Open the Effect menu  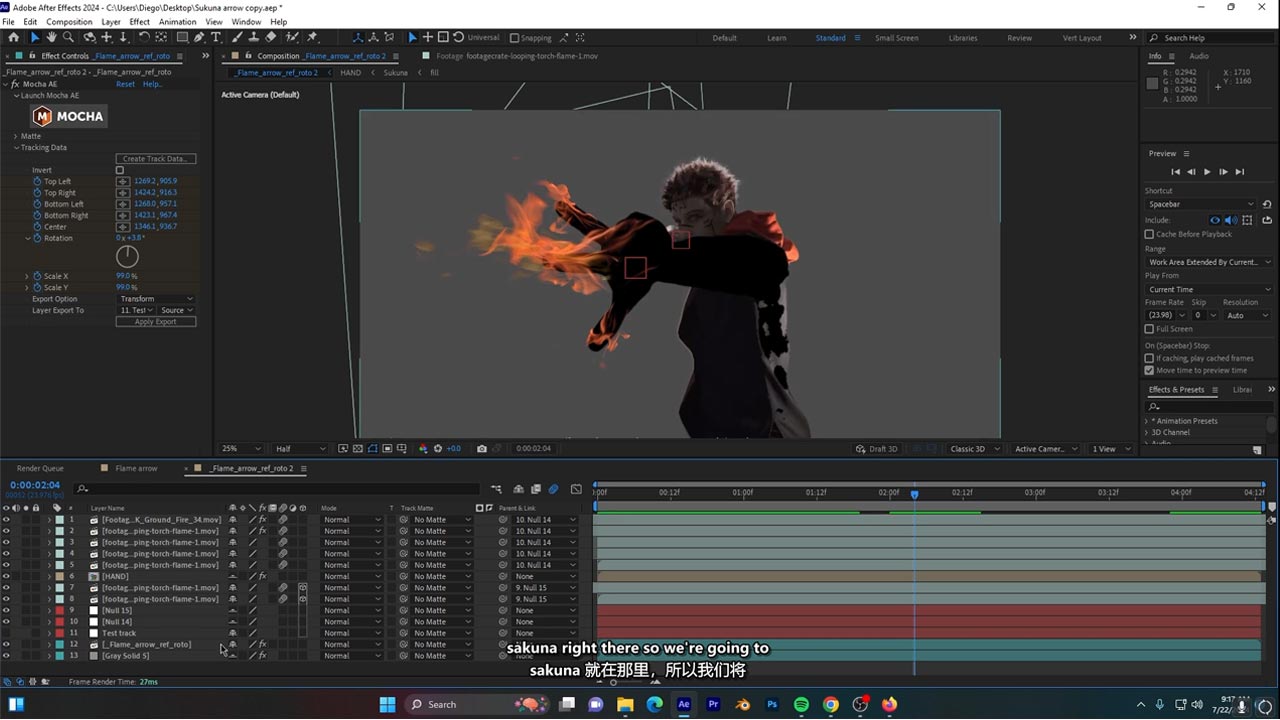coord(139,22)
